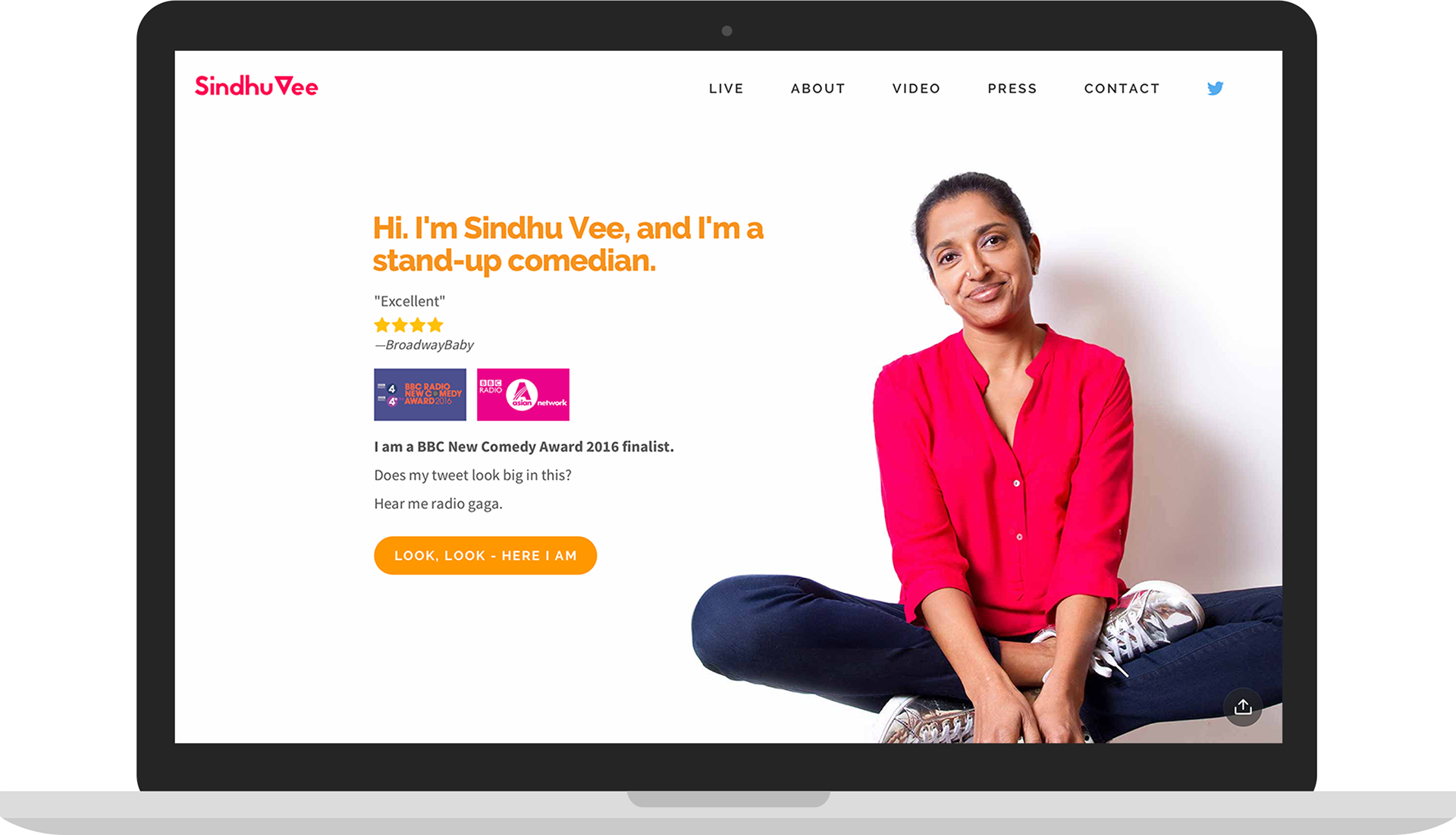Screen dimensions: 1456x835
Task: Click the Sindhu Vee logo
Action: coord(256,86)
